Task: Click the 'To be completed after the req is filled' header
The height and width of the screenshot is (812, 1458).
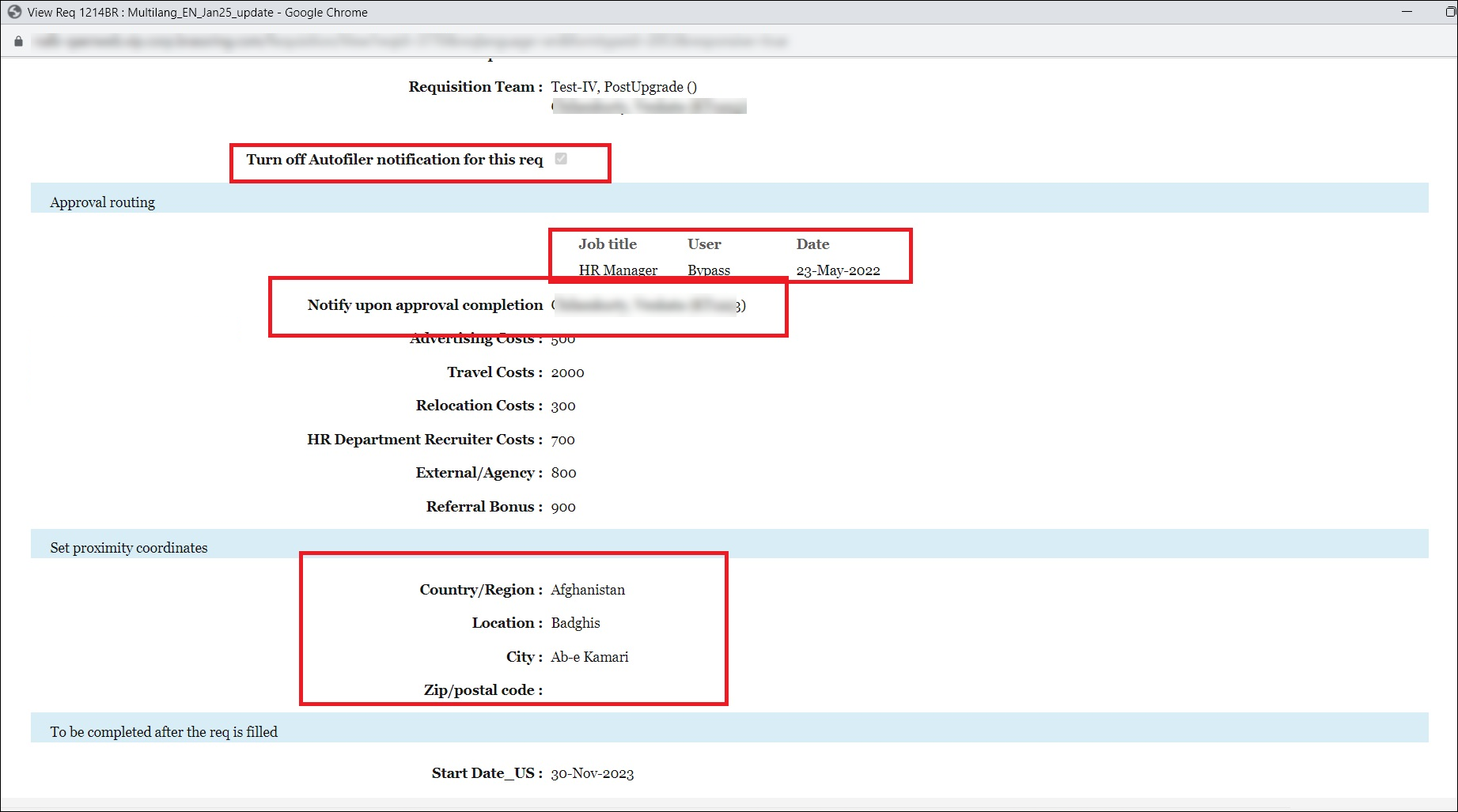Action: point(729,728)
